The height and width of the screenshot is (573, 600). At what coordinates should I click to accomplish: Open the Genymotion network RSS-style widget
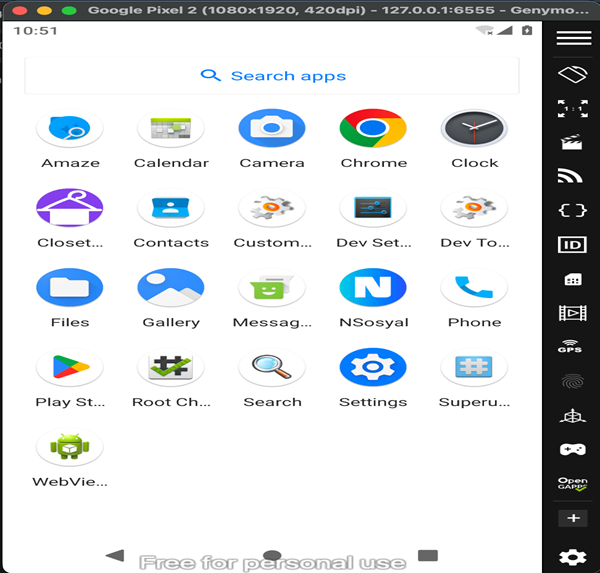click(x=570, y=176)
